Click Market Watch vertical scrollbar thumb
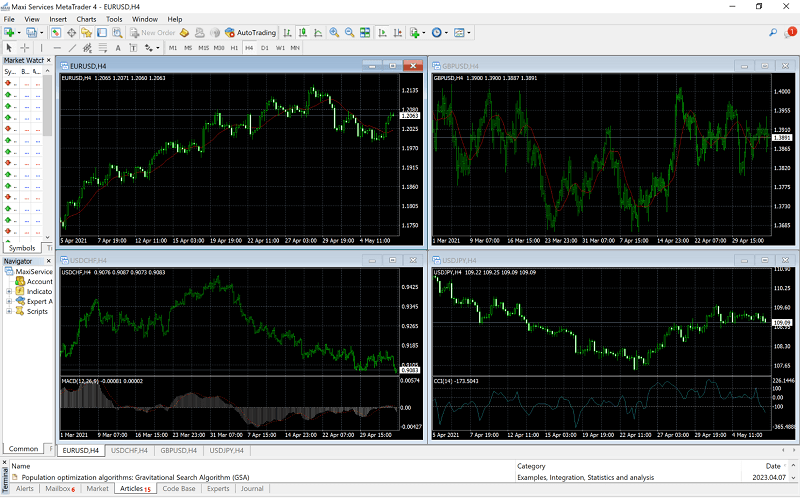This screenshot has height=498, width=800. coord(47,106)
